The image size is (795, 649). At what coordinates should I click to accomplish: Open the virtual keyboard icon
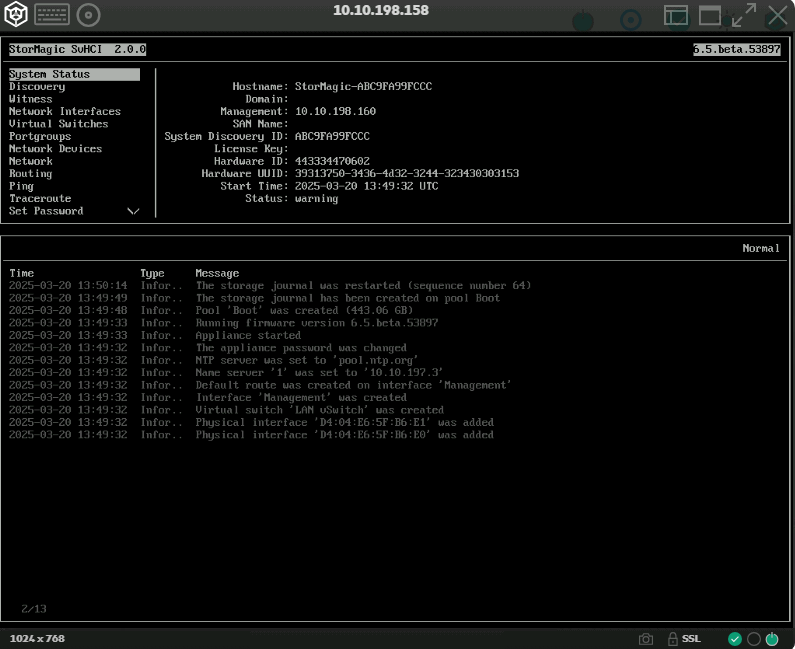coord(52,15)
